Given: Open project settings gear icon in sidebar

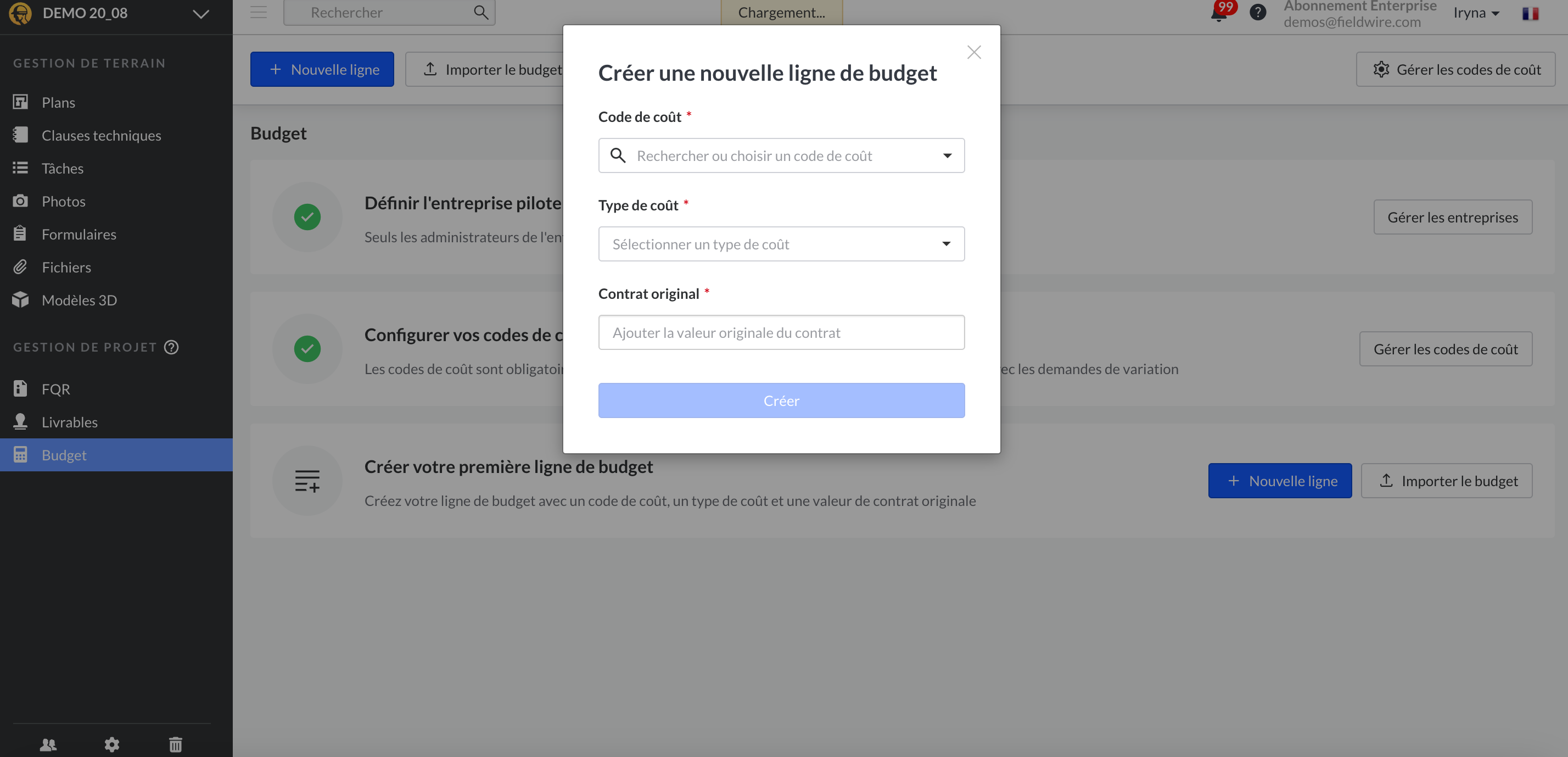Looking at the screenshot, I should (112, 744).
